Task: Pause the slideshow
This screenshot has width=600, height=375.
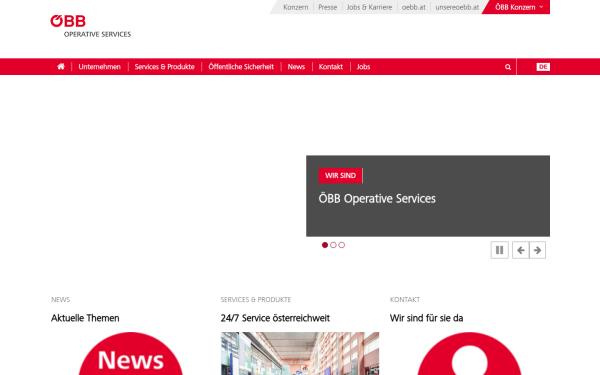Action: coord(499,250)
